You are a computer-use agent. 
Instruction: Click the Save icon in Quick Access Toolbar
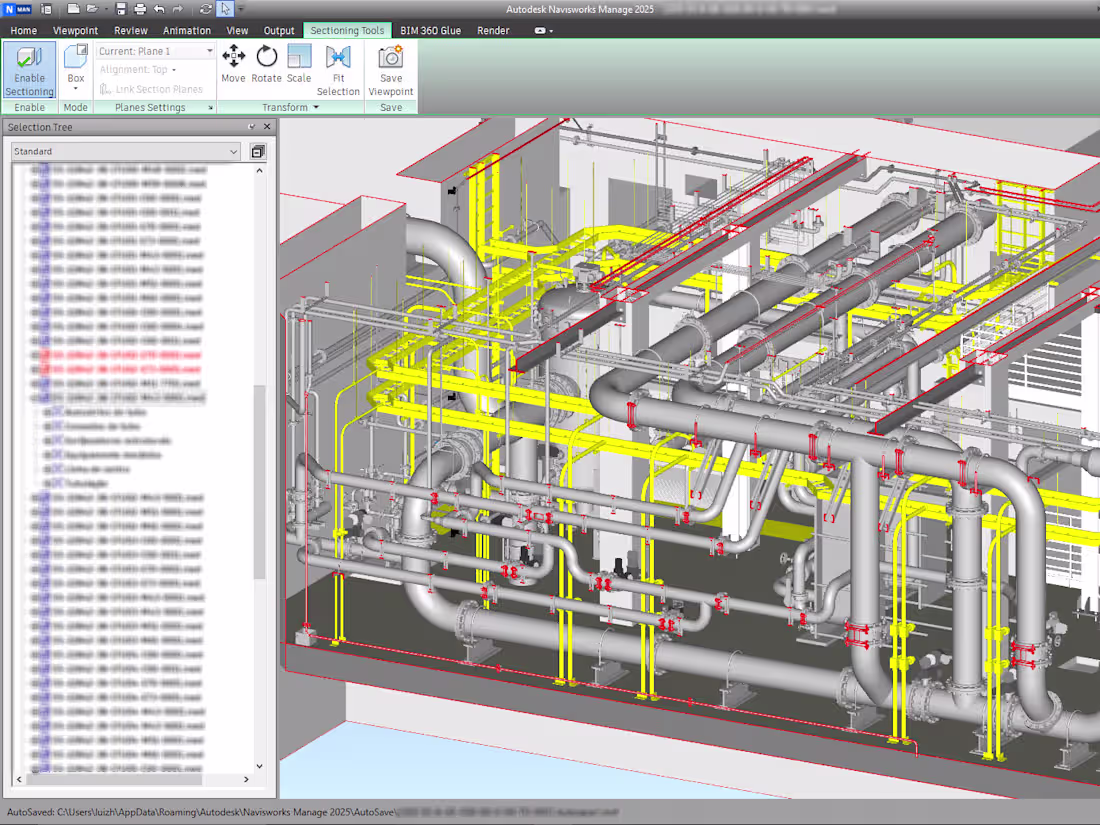(x=120, y=9)
